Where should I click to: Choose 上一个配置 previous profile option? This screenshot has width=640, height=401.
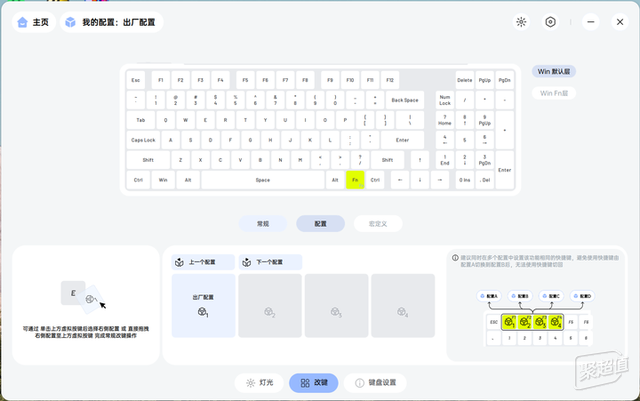[203, 262]
